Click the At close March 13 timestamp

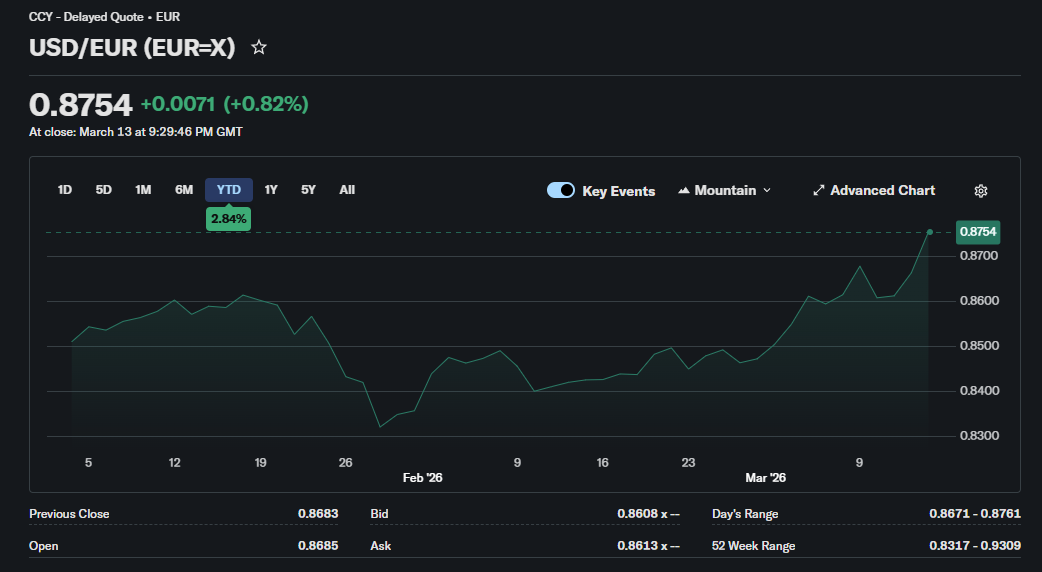[136, 132]
